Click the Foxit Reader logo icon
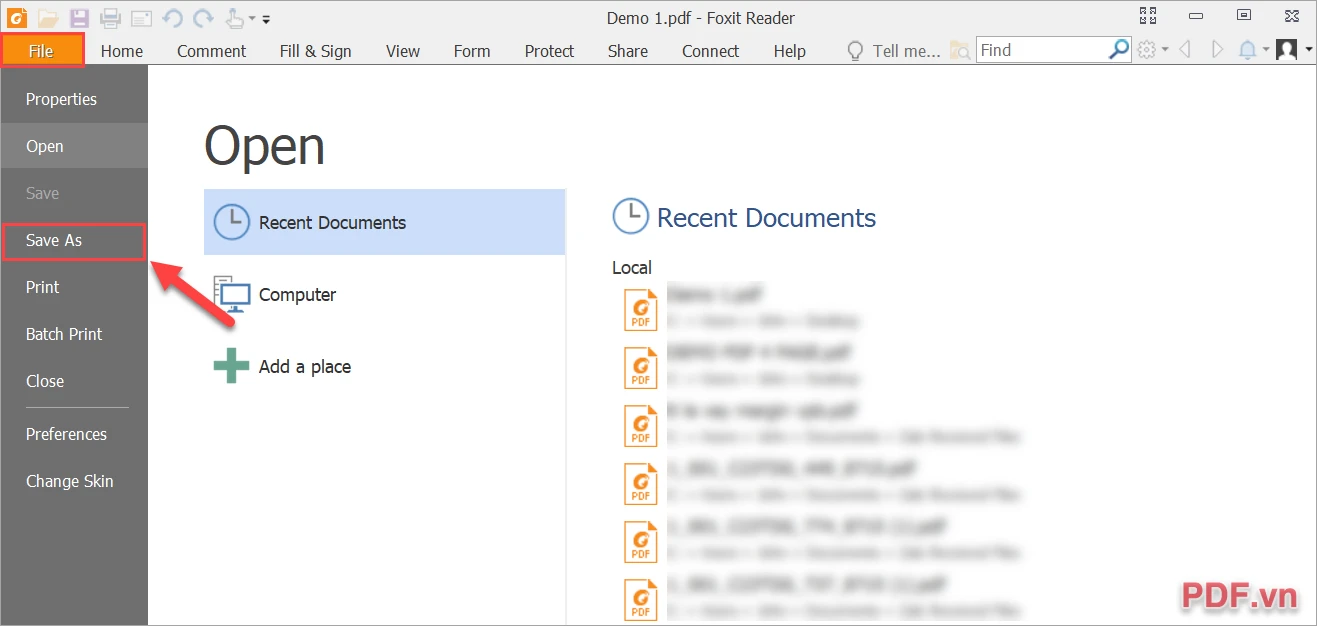This screenshot has width=1317, height=626. 17,17
